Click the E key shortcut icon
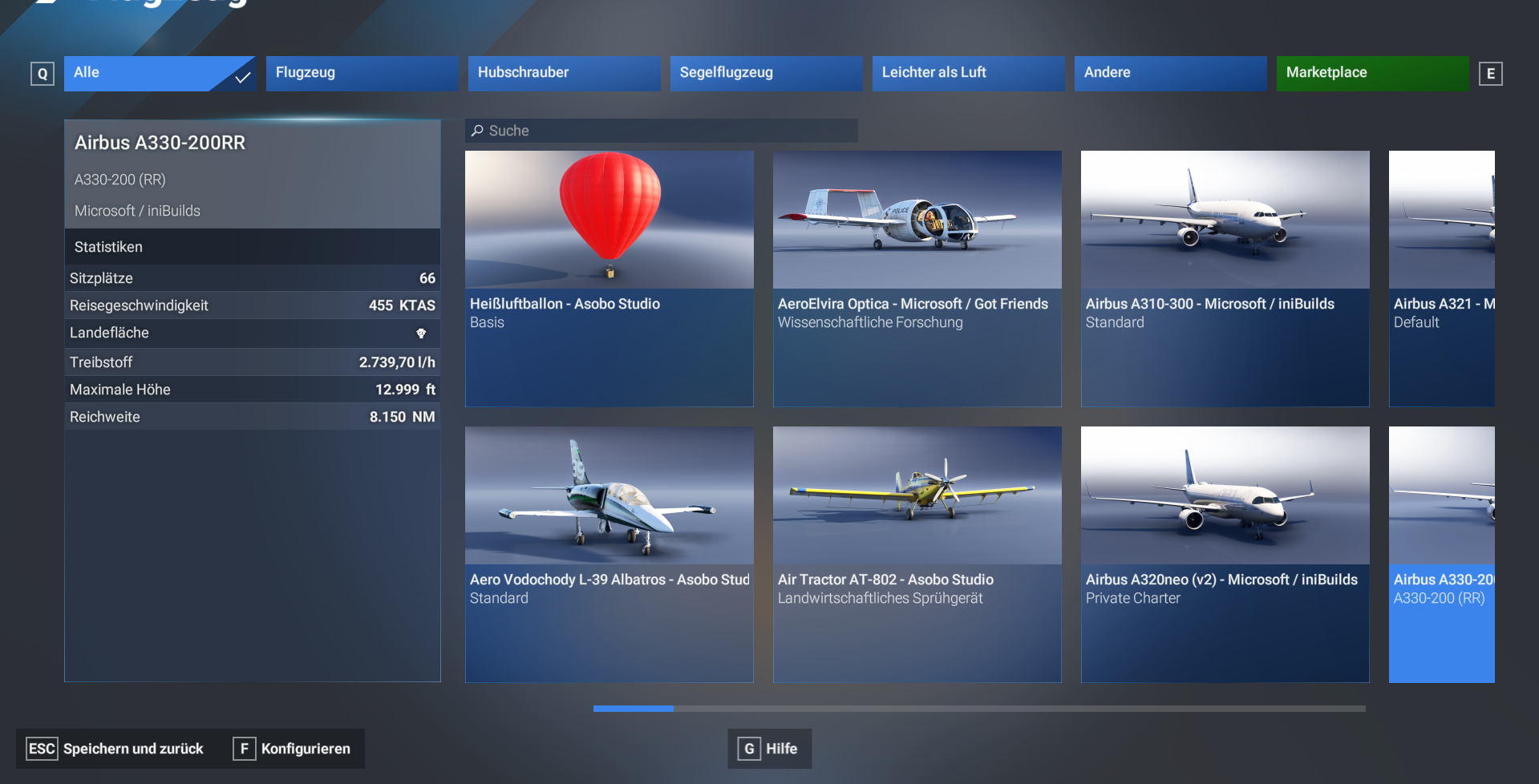The height and width of the screenshot is (784, 1539). 1491,74
